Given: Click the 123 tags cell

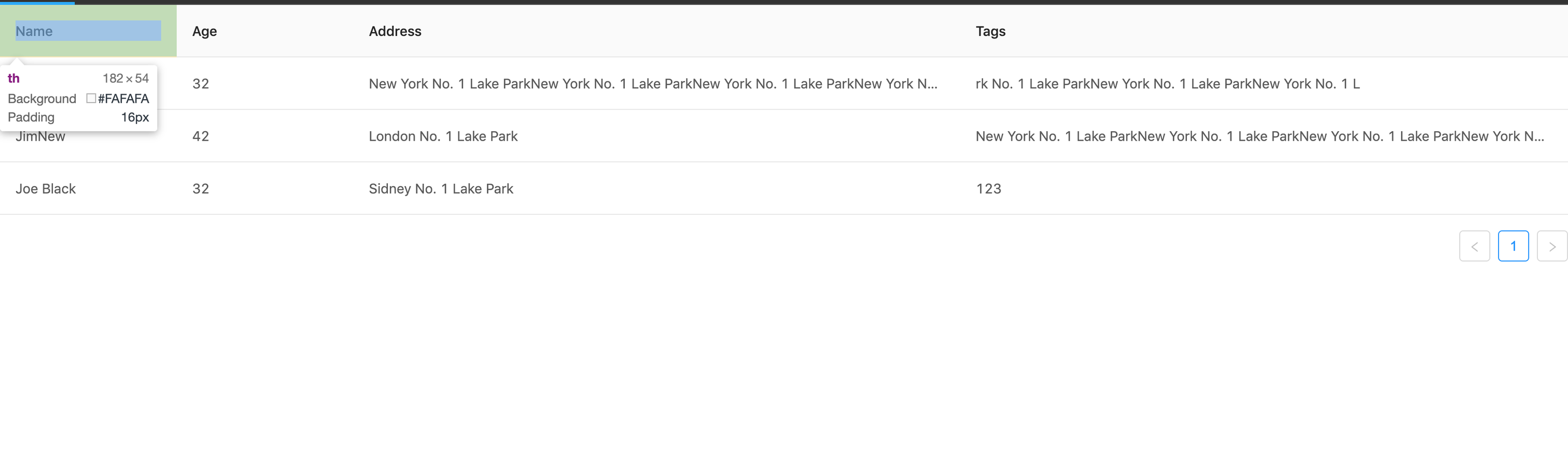Looking at the screenshot, I should 988,189.
